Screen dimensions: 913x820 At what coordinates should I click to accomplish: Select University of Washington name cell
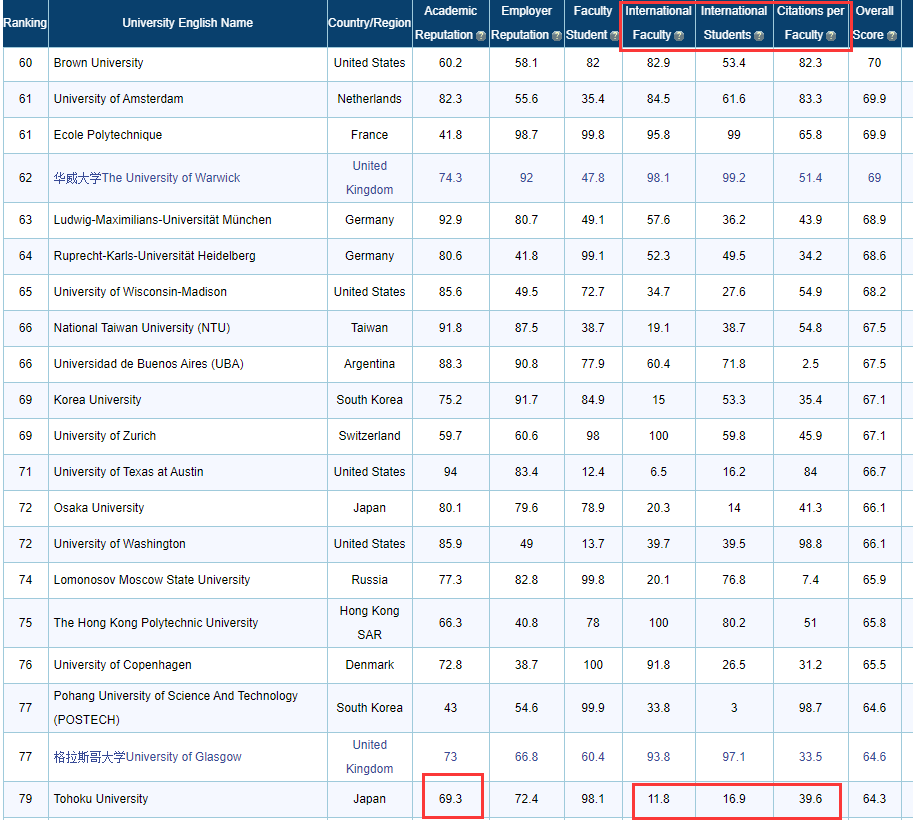coord(187,544)
